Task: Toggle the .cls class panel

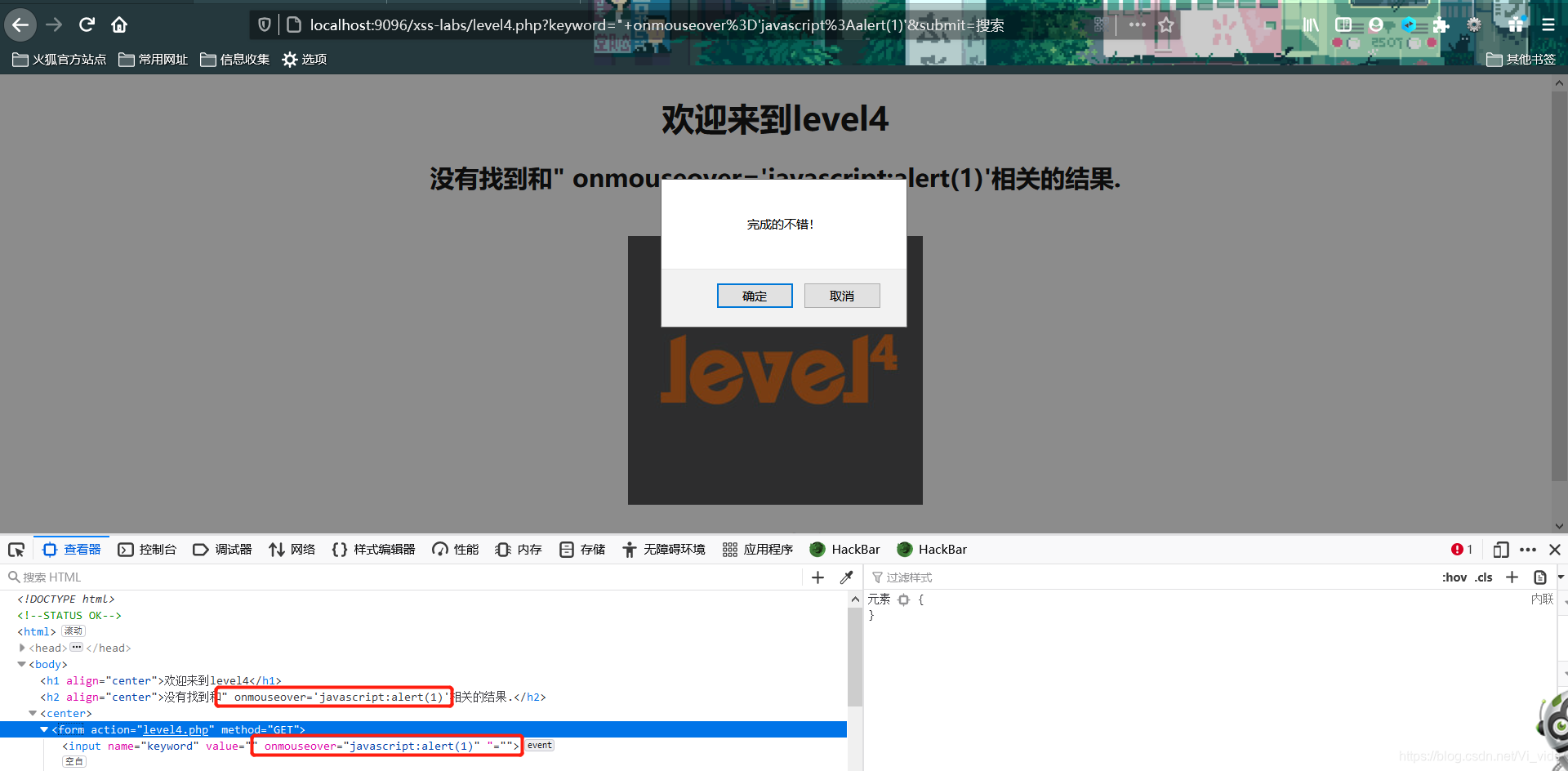Action: point(1484,577)
